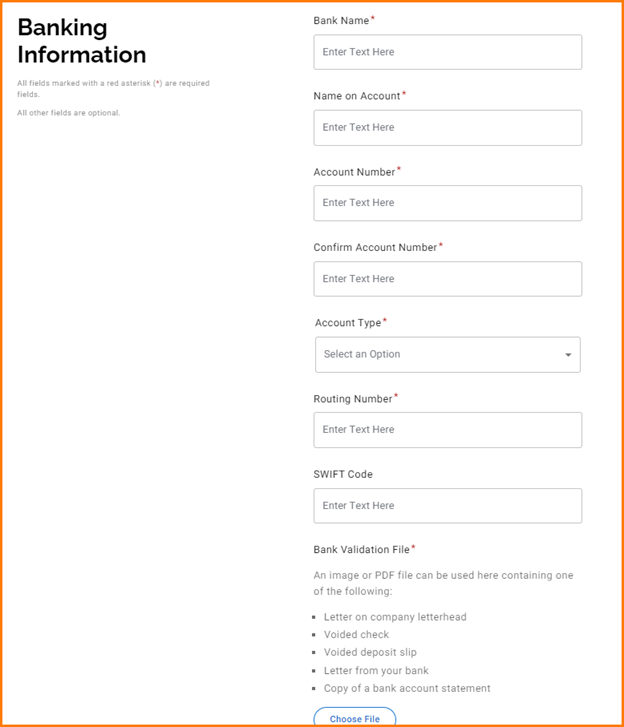Click the SWIFT Code label text
Viewport: 624px width, 727px height.
click(x=343, y=474)
